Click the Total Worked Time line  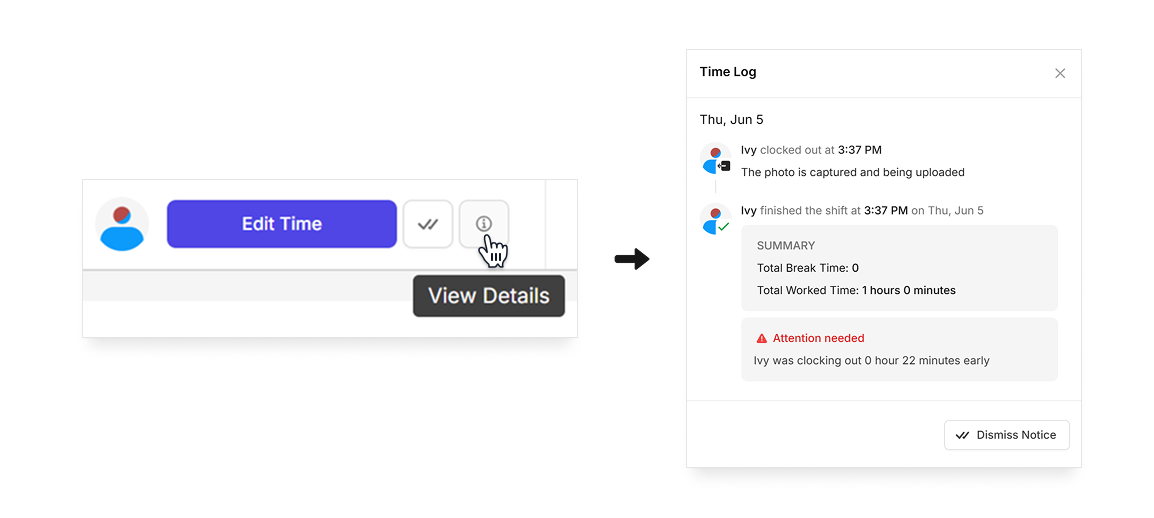856,291
